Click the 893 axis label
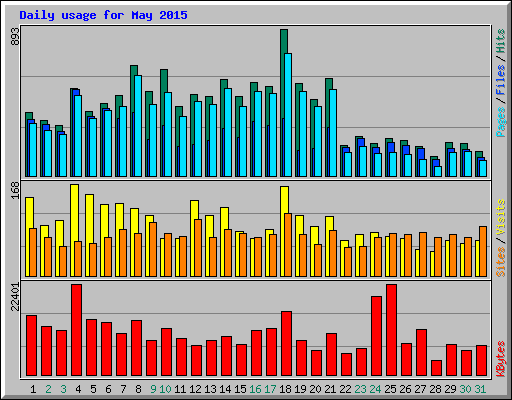The image size is (512, 400). click(x=15, y=37)
